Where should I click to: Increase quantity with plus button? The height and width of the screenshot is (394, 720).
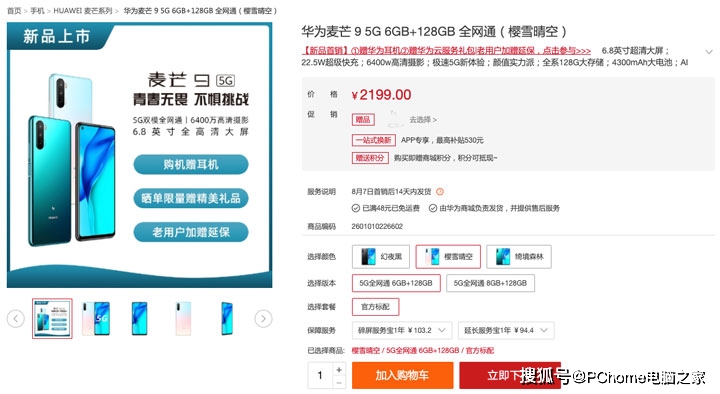click(x=339, y=369)
